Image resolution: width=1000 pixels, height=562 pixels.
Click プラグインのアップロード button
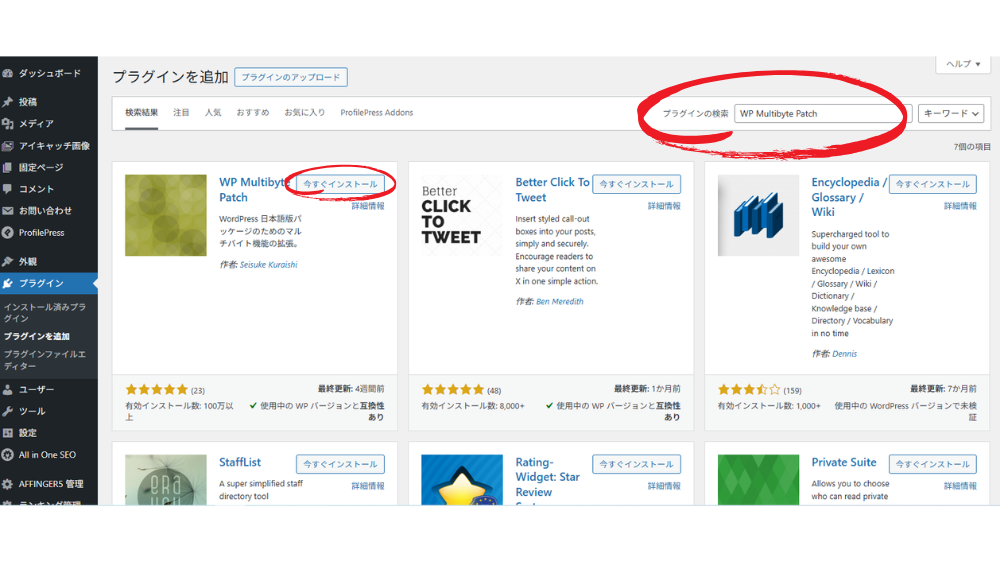[x=291, y=77]
